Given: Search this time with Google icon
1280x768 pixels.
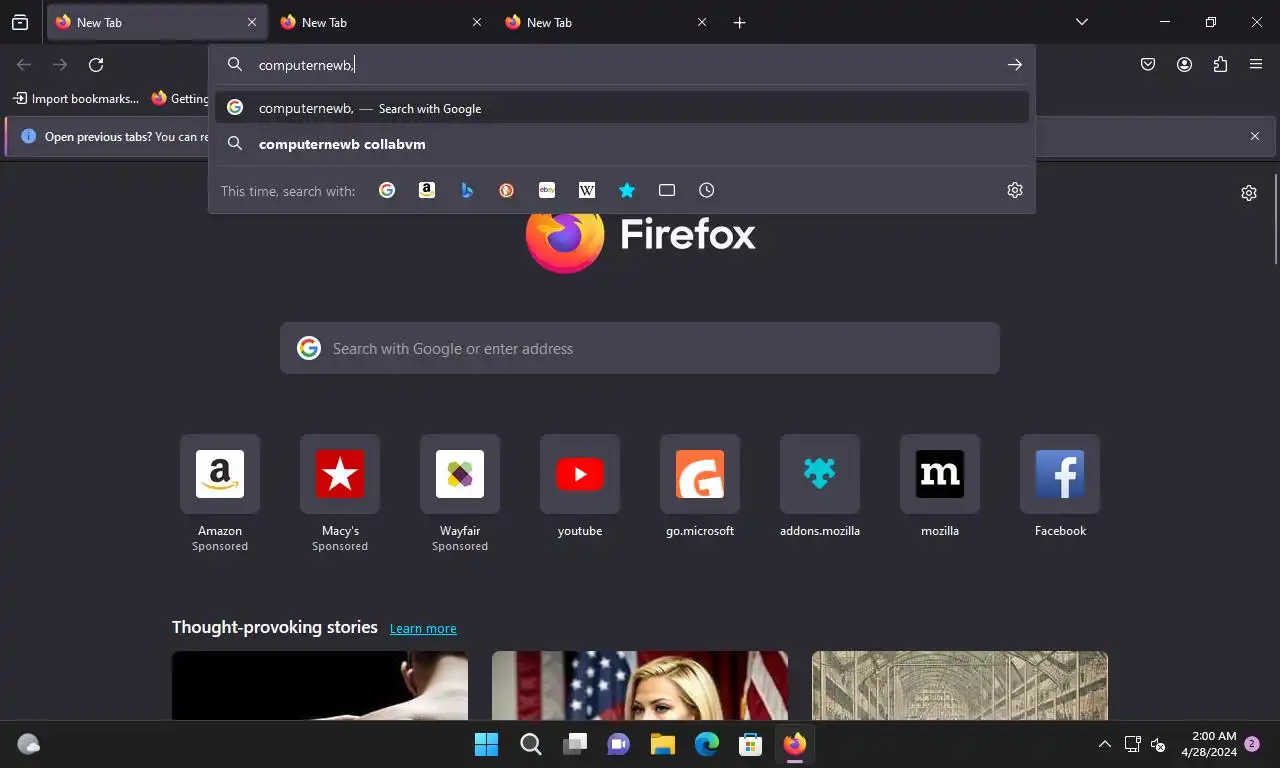Looking at the screenshot, I should click(387, 190).
